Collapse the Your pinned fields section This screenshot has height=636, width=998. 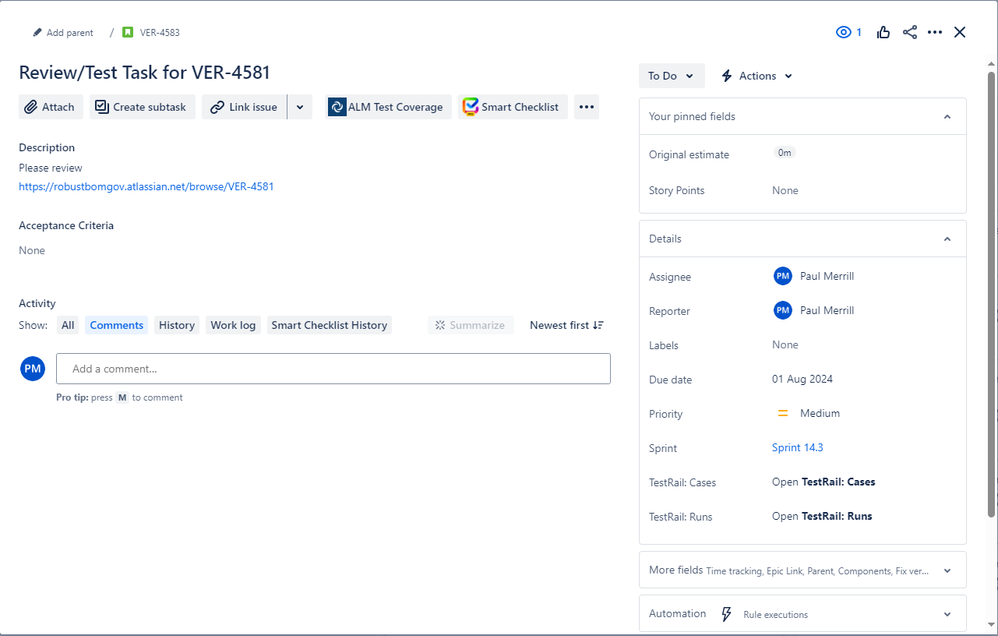(x=947, y=117)
